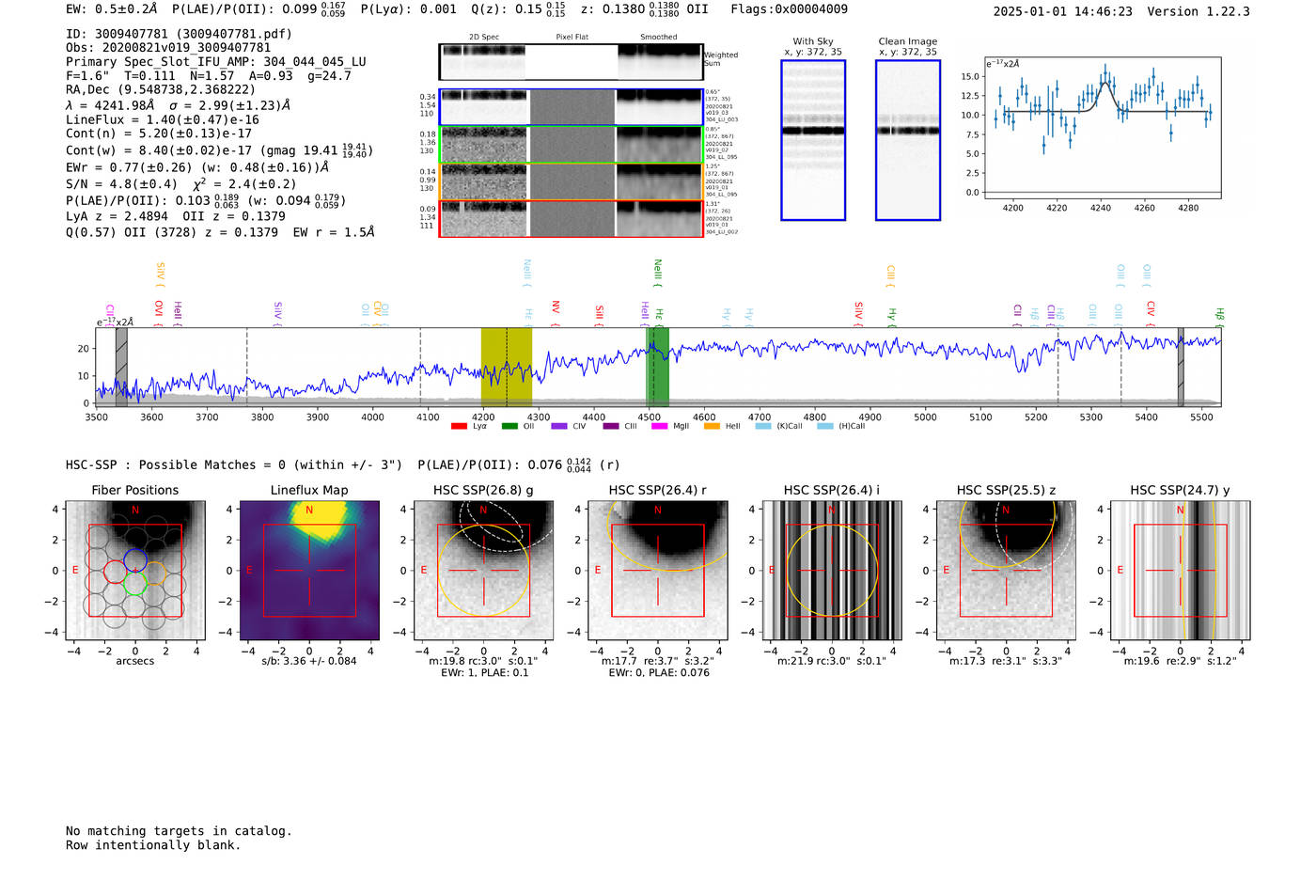1316x896 pixels.
Task: Click the blue-bordered 2D spectrum row
Action: coord(571,107)
